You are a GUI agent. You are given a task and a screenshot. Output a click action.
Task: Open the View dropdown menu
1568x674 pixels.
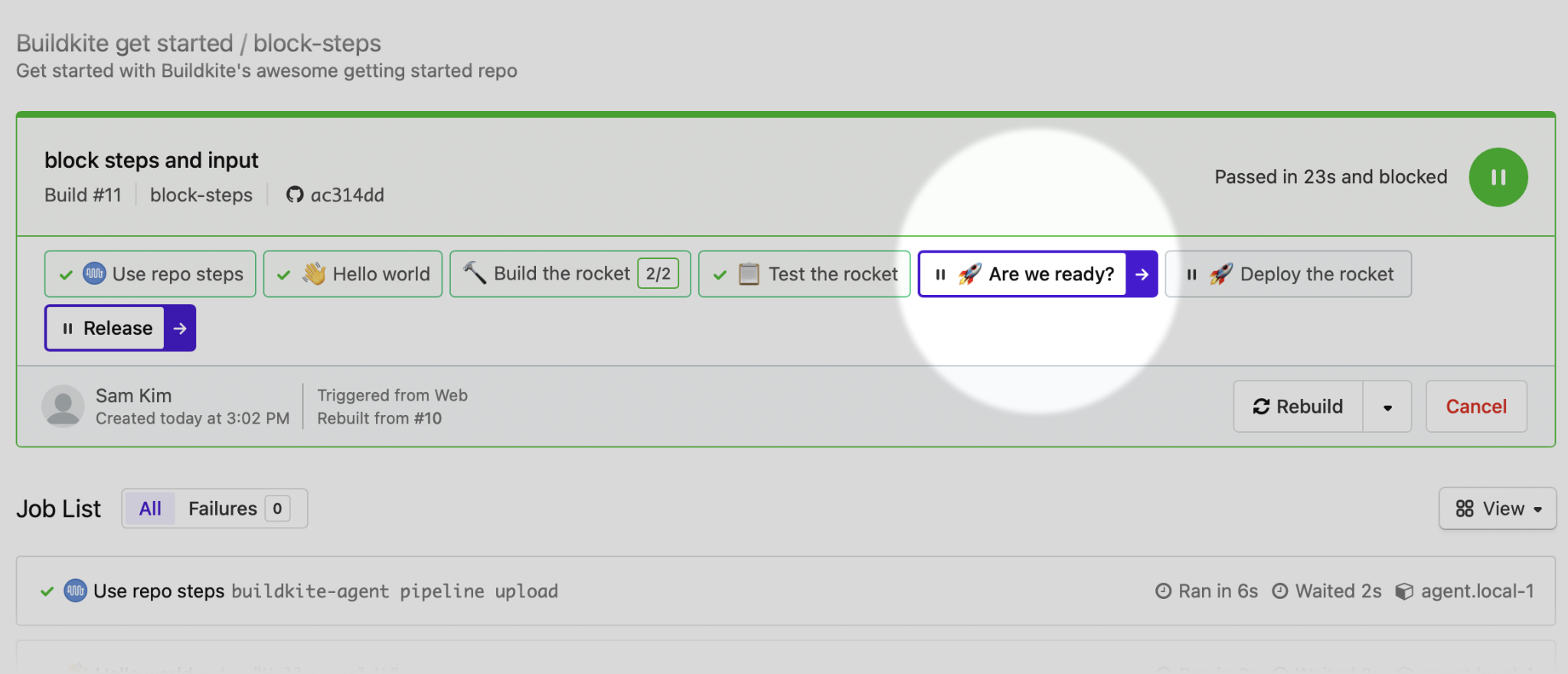click(1498, 509)
